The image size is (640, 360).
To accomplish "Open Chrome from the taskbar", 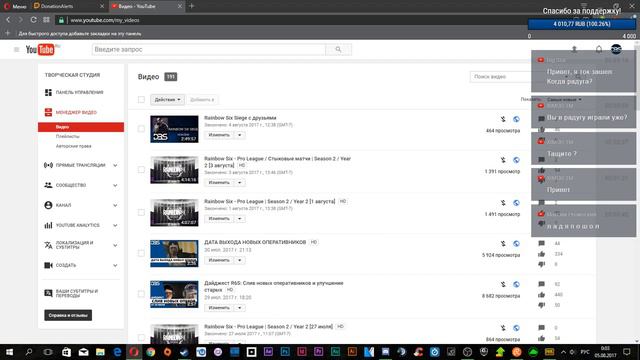I will (151, 352).
